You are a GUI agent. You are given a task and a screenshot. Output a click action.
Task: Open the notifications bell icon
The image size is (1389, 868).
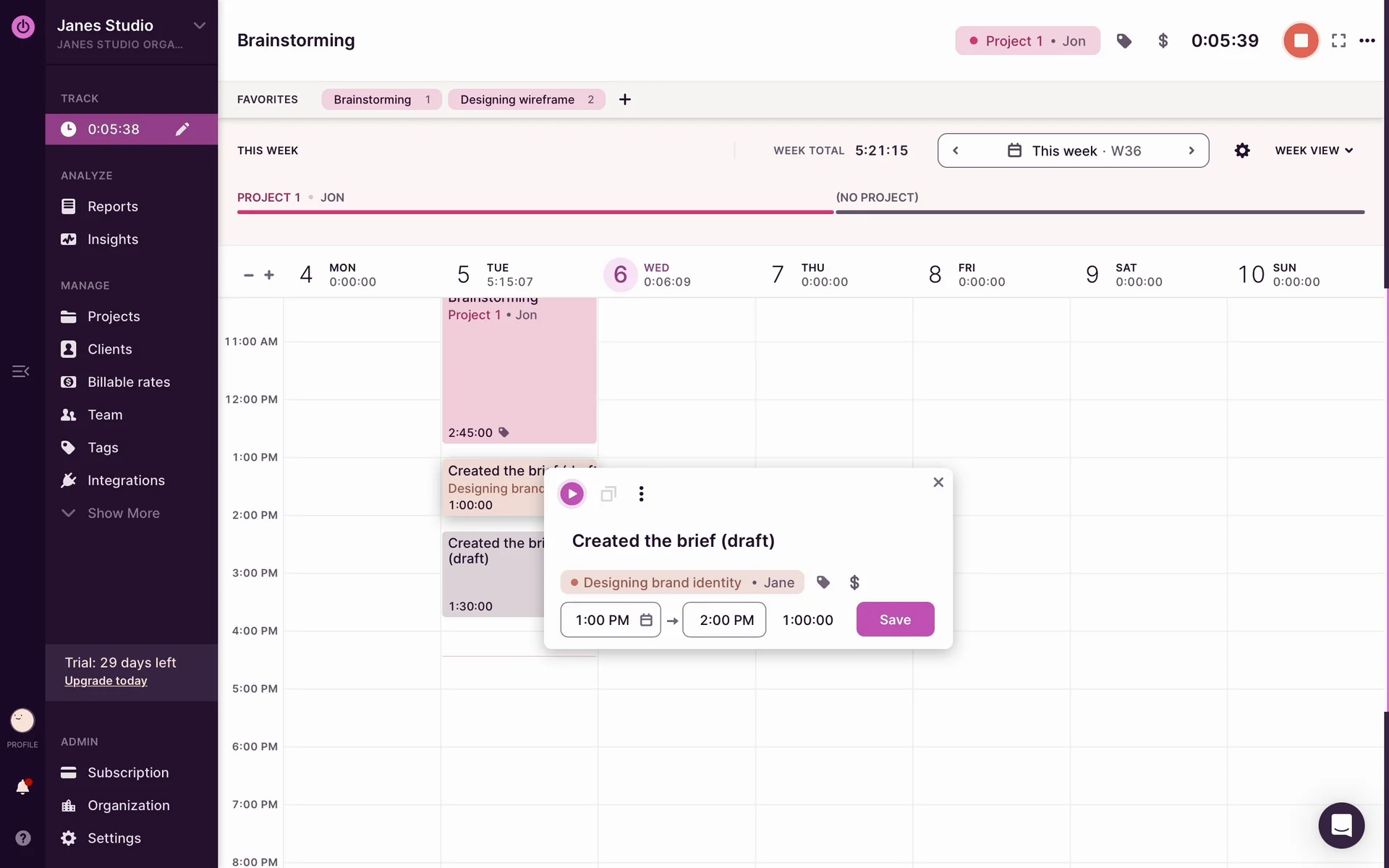[22, 787]
